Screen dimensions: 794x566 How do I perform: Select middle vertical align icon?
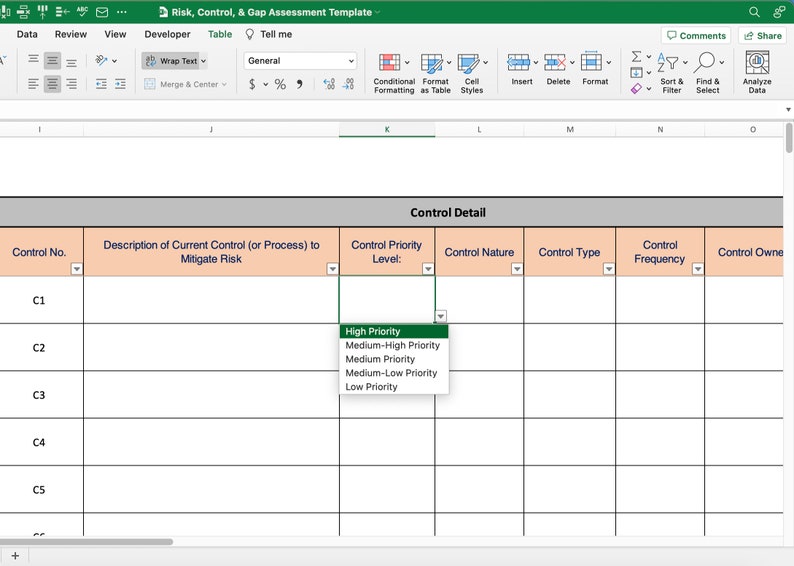pos(52,61)
